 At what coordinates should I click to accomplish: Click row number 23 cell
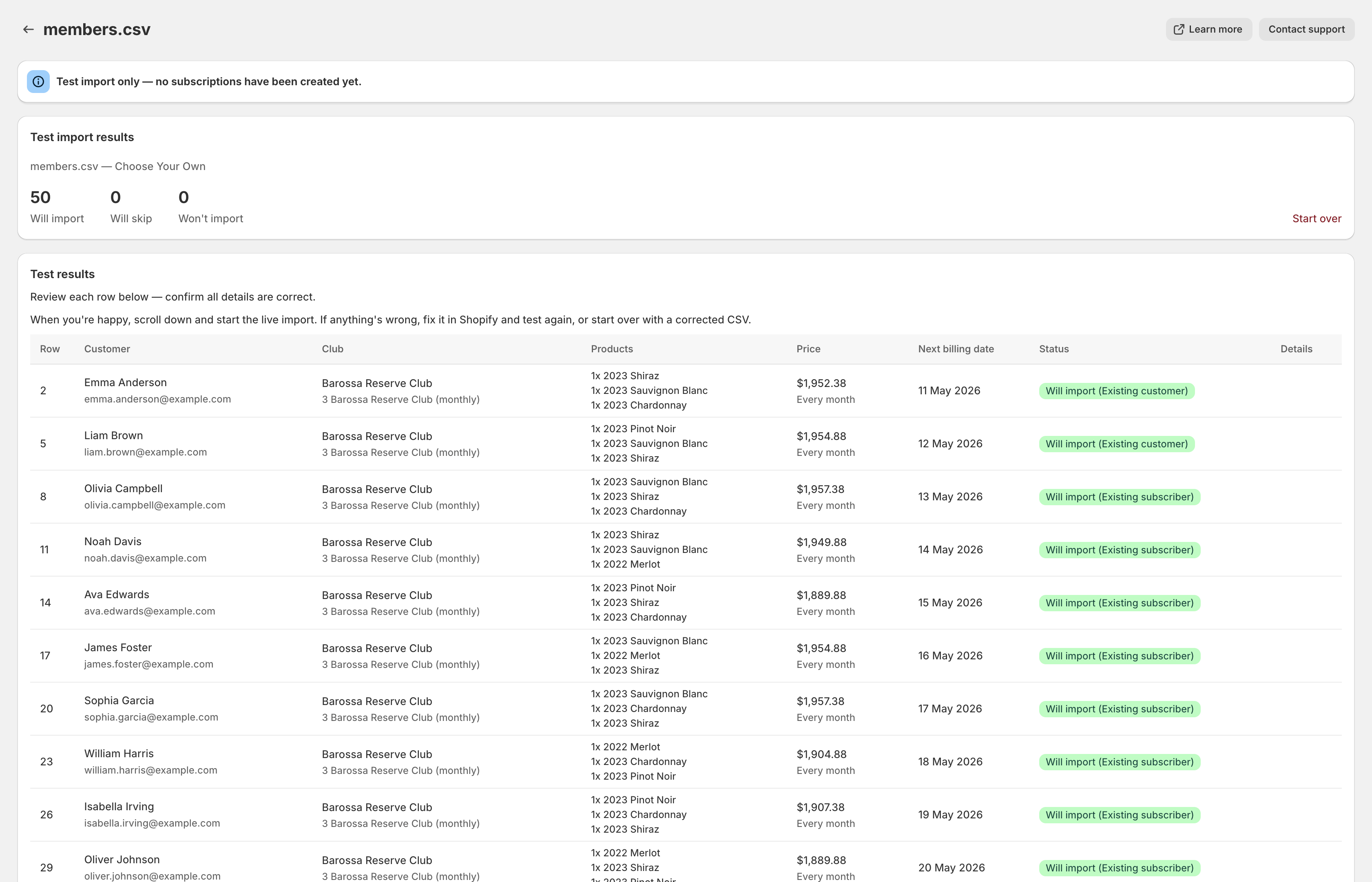[x=46, y=762]
